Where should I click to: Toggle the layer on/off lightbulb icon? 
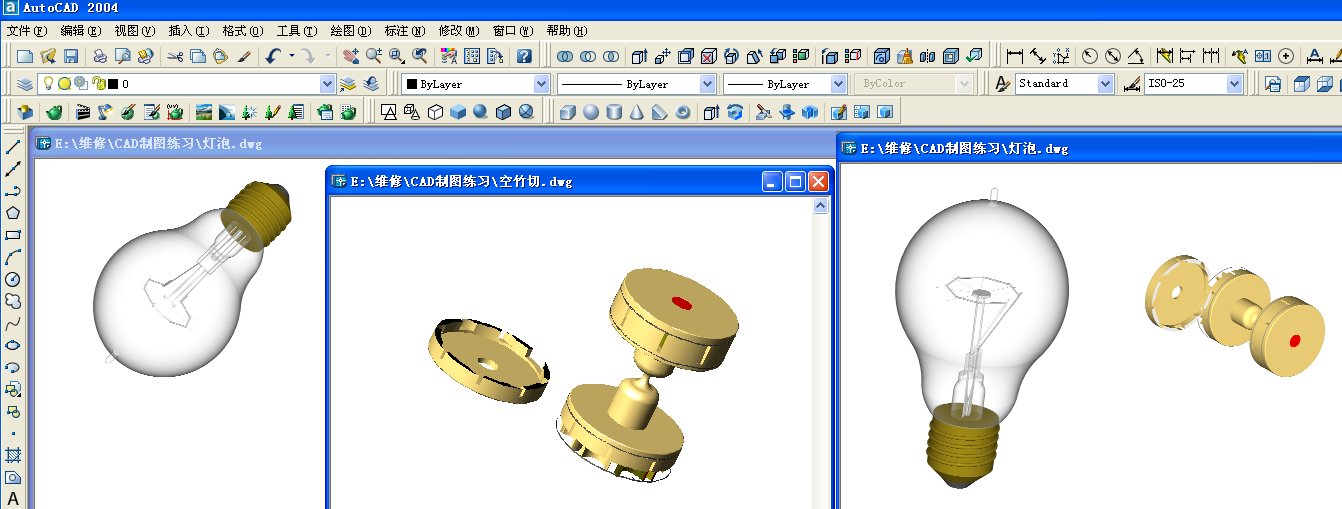(46, 84)
